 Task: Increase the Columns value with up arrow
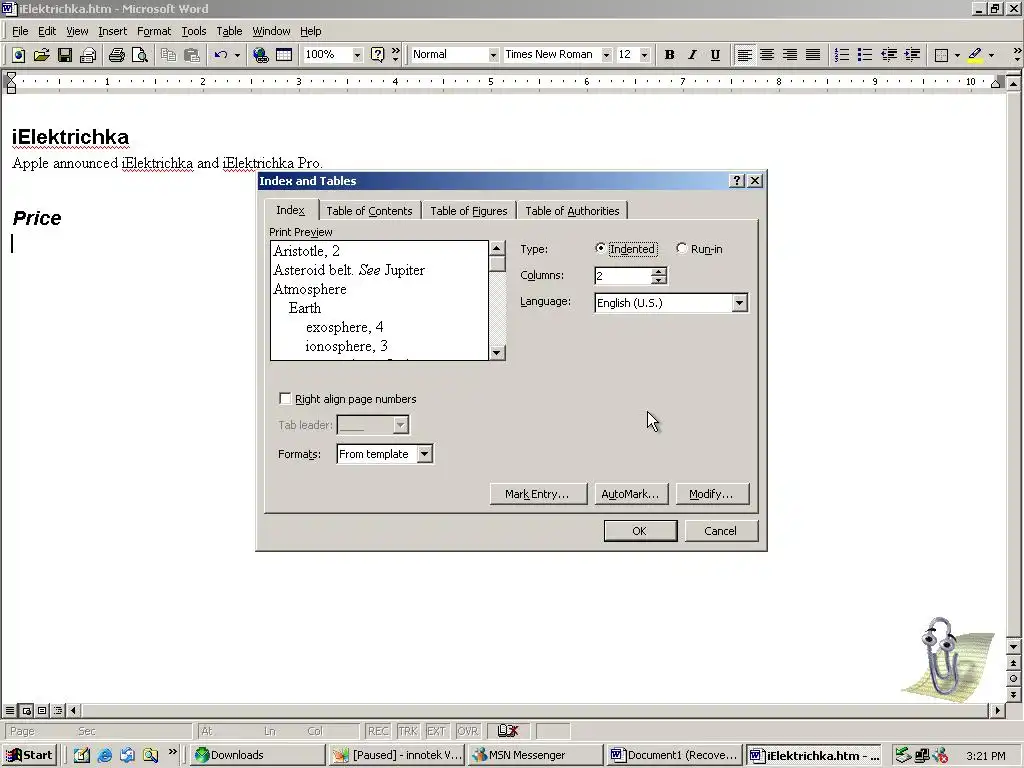pos(658,271)
